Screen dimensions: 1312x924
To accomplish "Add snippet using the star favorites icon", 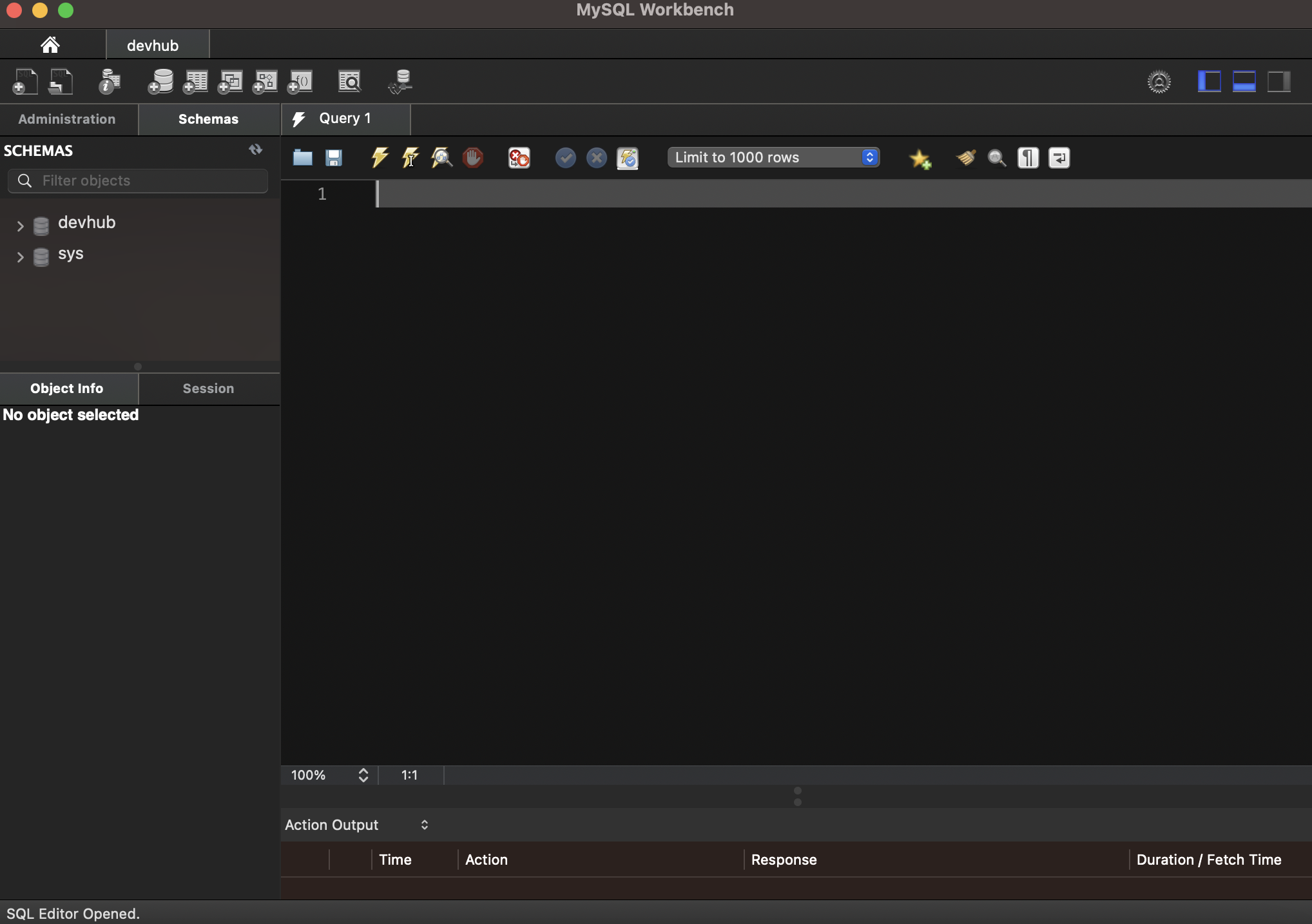I will (920, 159).
